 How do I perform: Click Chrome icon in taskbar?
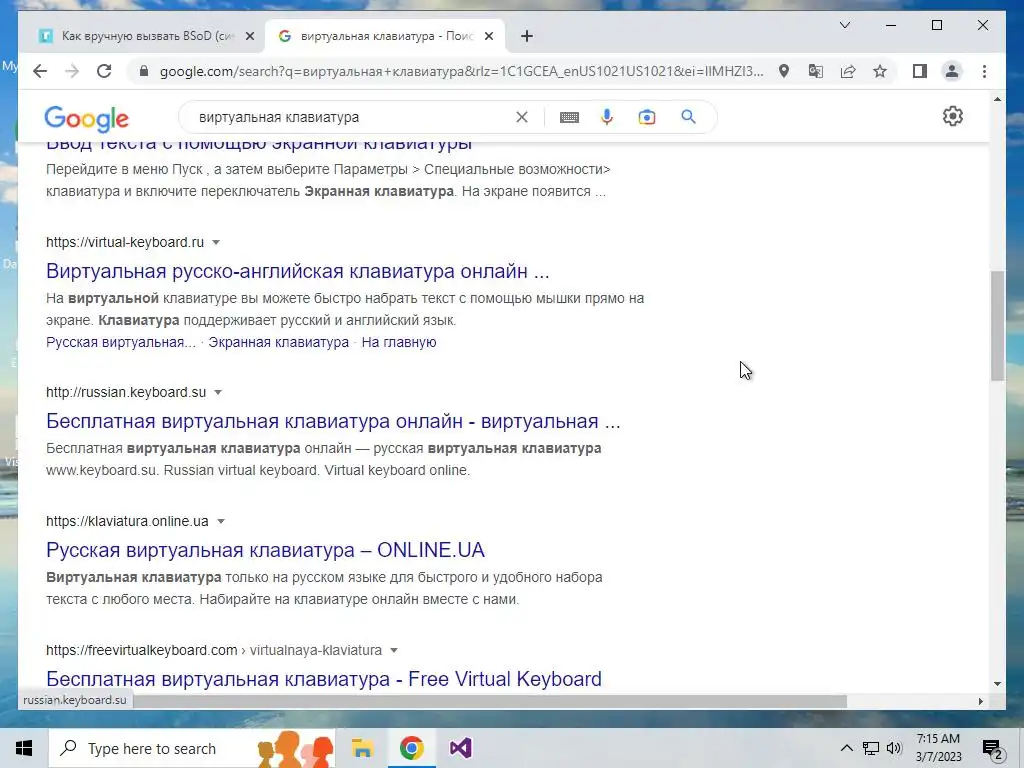pos(411,748)
